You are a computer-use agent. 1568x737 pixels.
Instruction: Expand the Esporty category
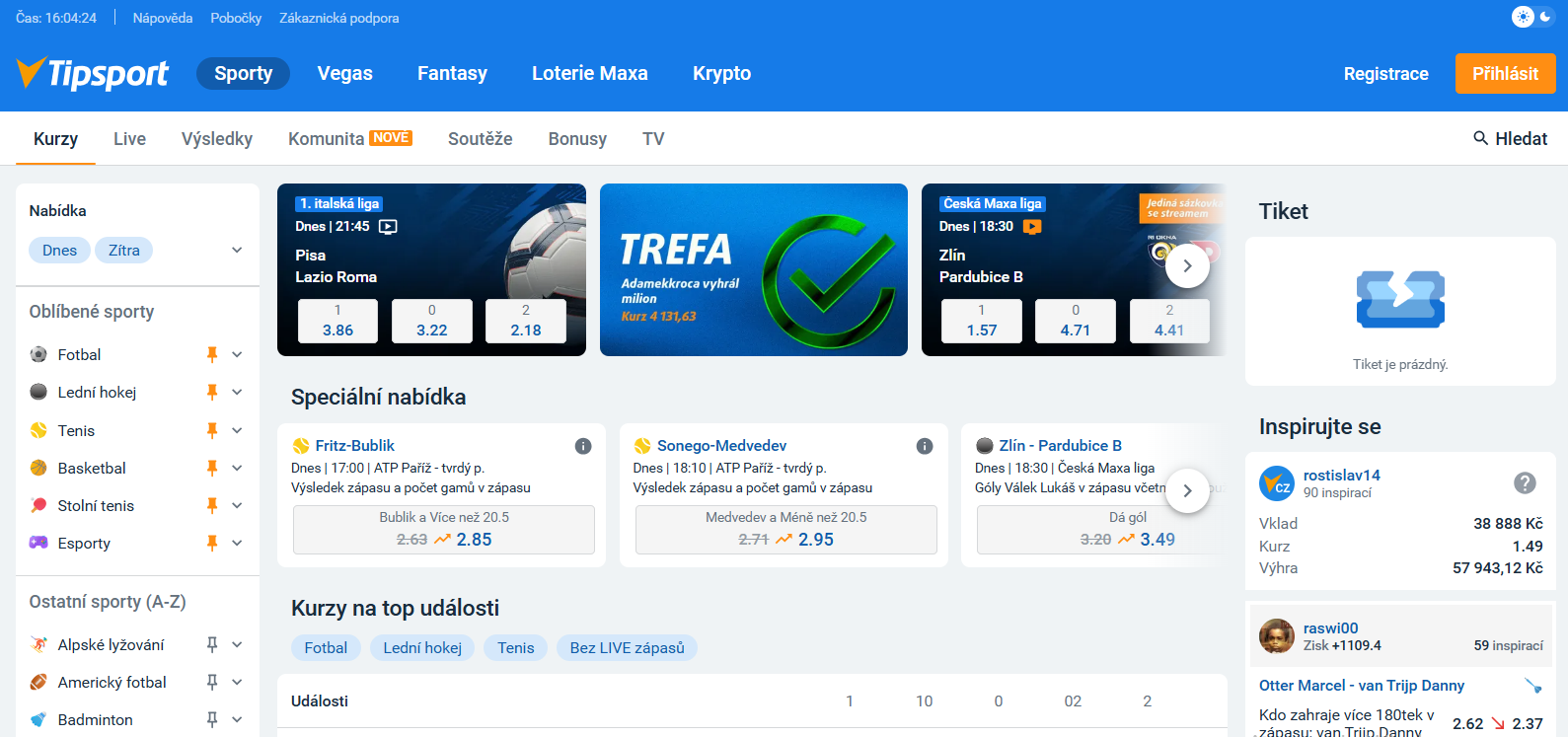tap(237, 543)
